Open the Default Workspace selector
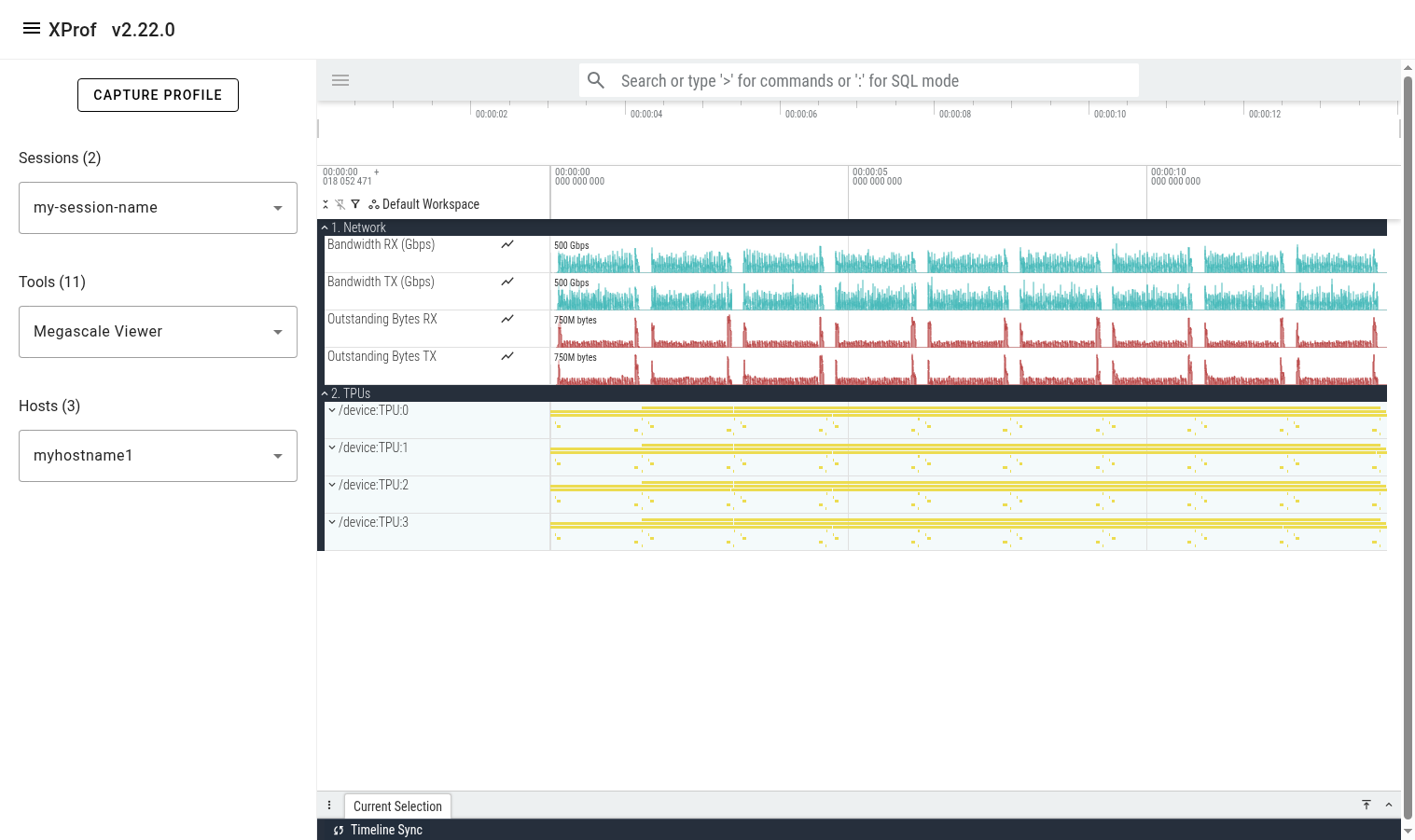This screenshot has width=1415, height=840. (x=424, y=204)
